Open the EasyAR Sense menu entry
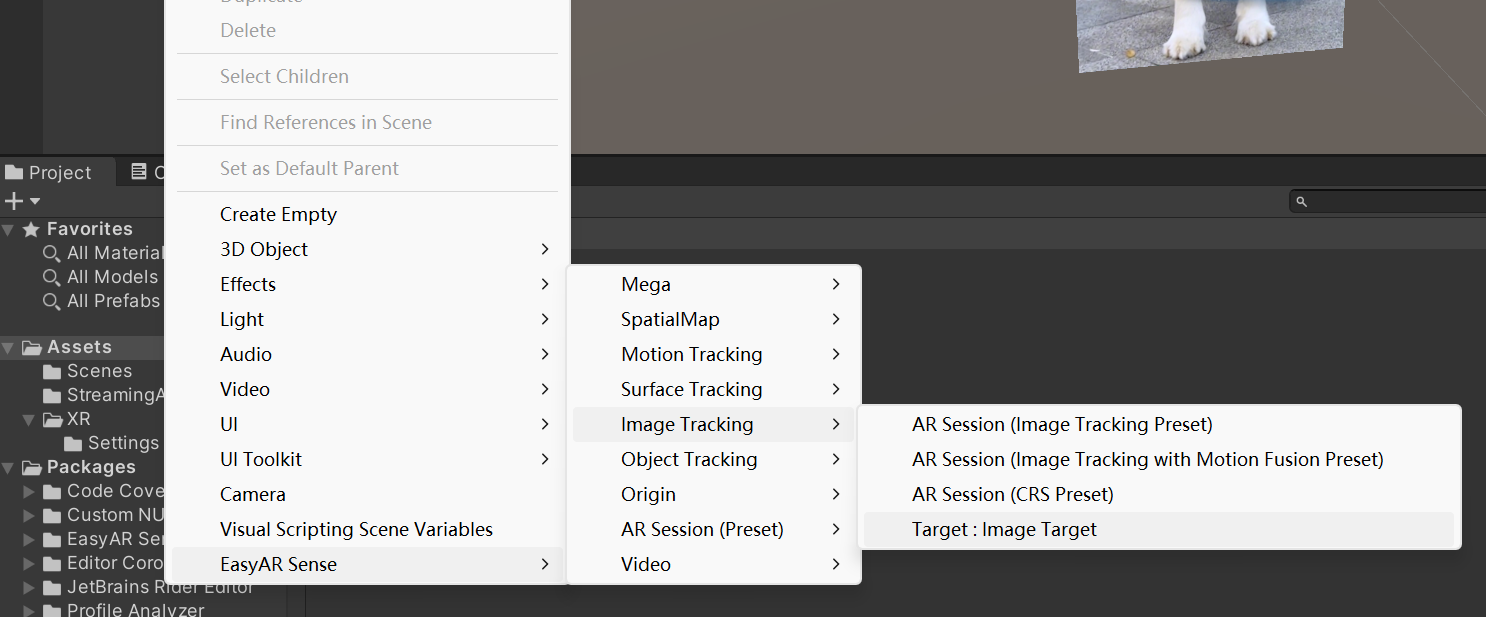1486x617 pixels. (x=367, y=565)
